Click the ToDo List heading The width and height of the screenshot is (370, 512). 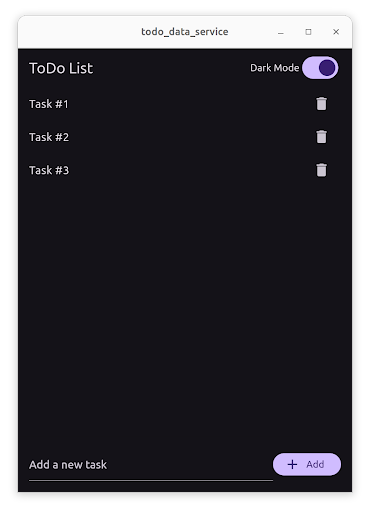click(x=61, y=68)
